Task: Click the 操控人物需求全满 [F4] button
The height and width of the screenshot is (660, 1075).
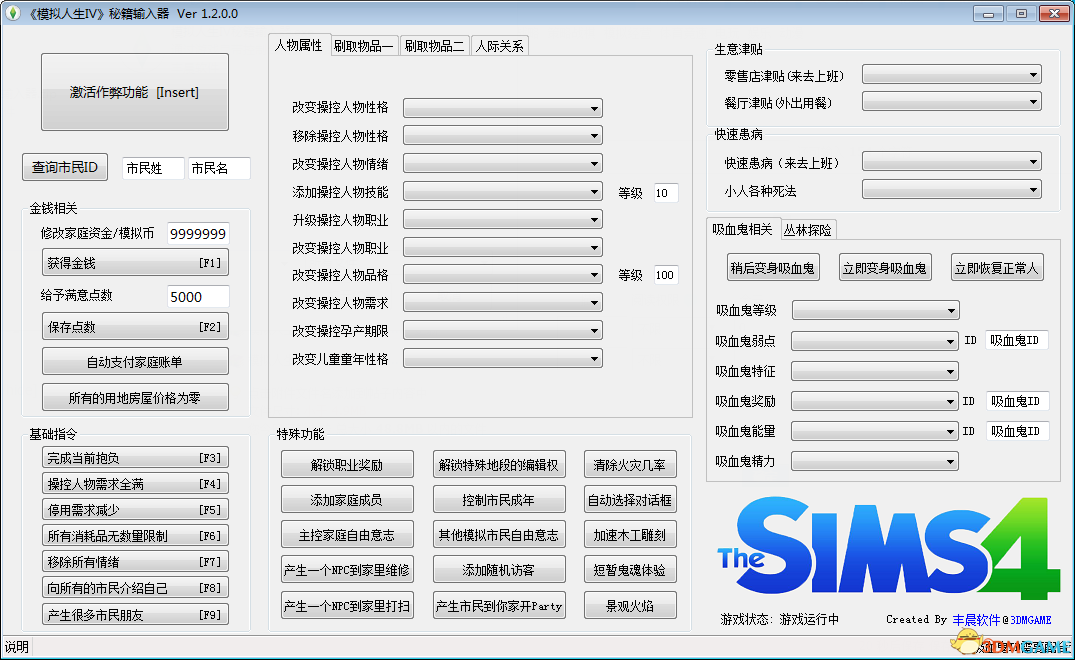Action: point(136,484)
